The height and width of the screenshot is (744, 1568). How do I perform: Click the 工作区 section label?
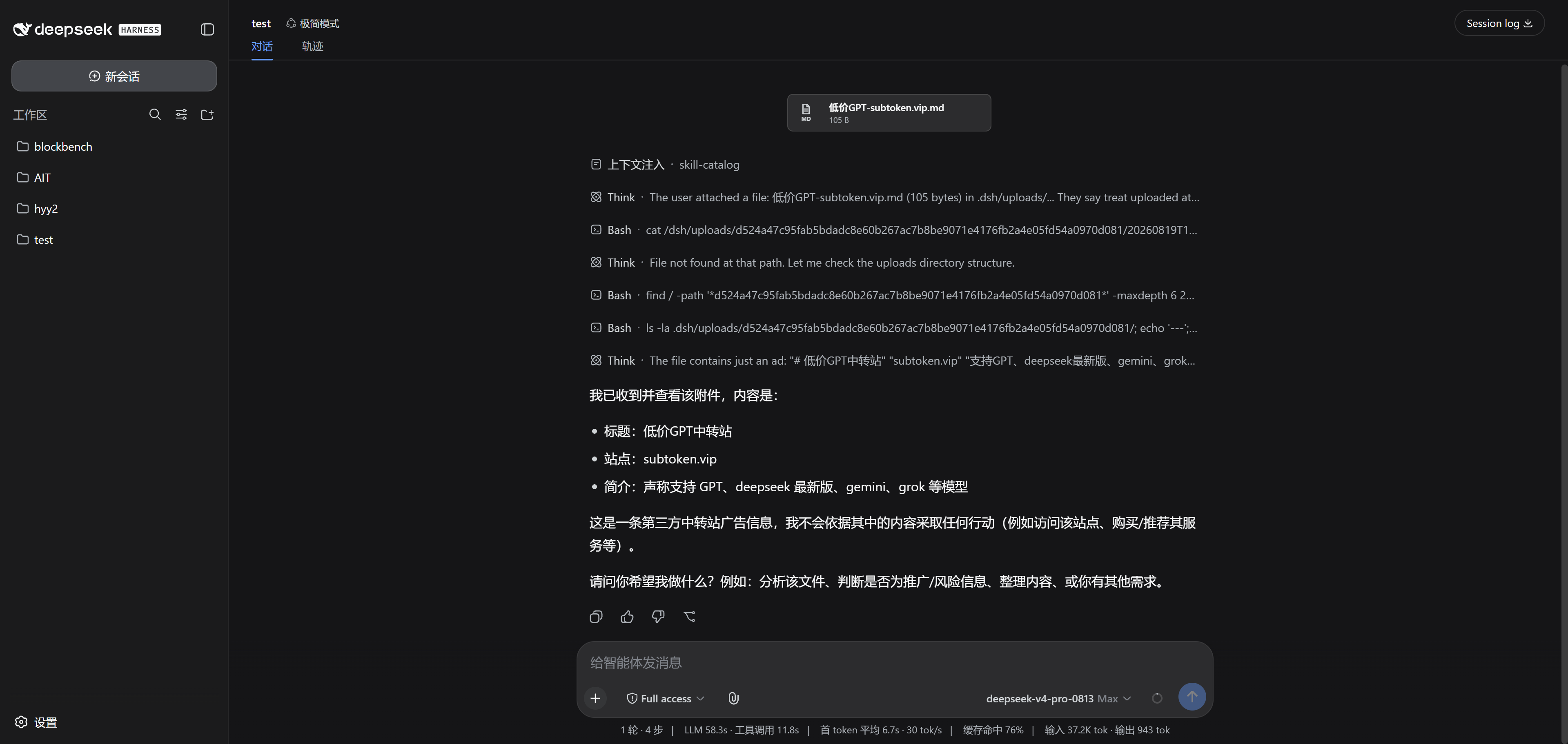coord(30,114)
